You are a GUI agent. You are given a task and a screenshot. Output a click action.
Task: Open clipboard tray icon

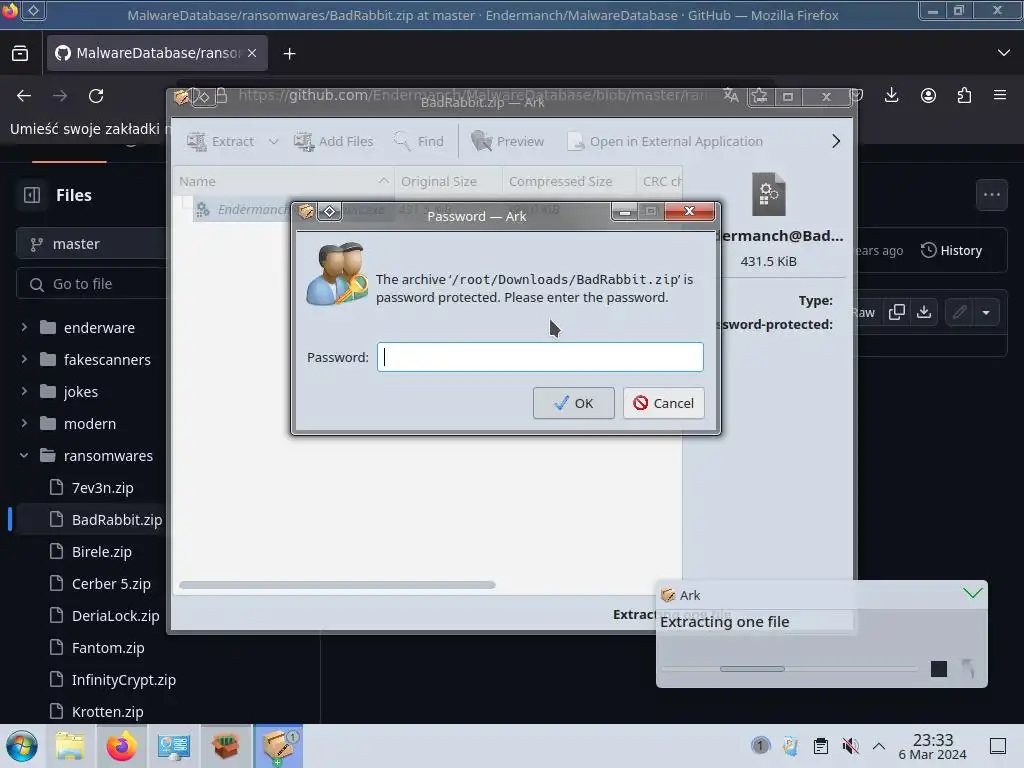tap(821, 746)
